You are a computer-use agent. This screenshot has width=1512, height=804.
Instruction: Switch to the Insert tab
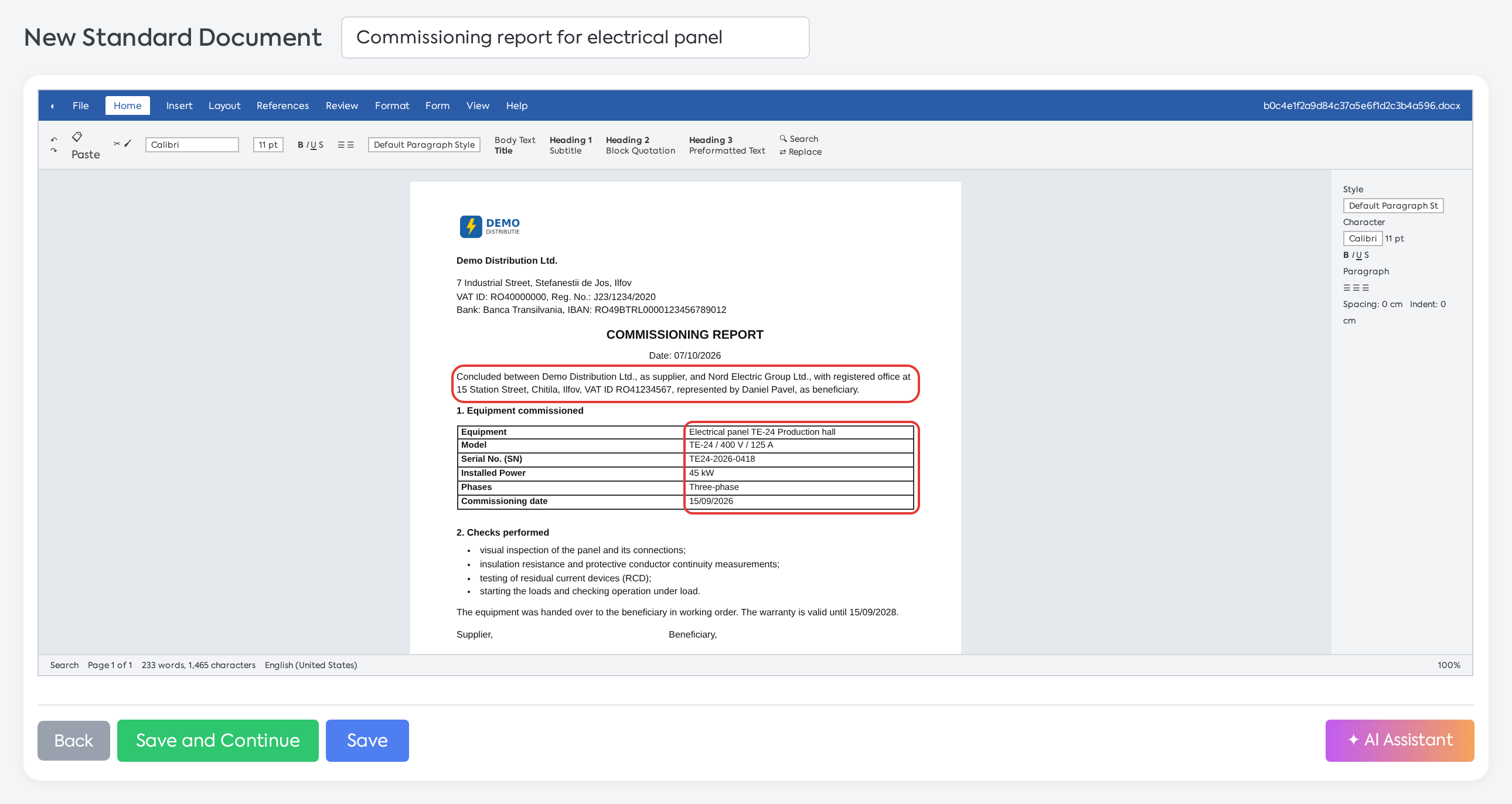[179, 105]
